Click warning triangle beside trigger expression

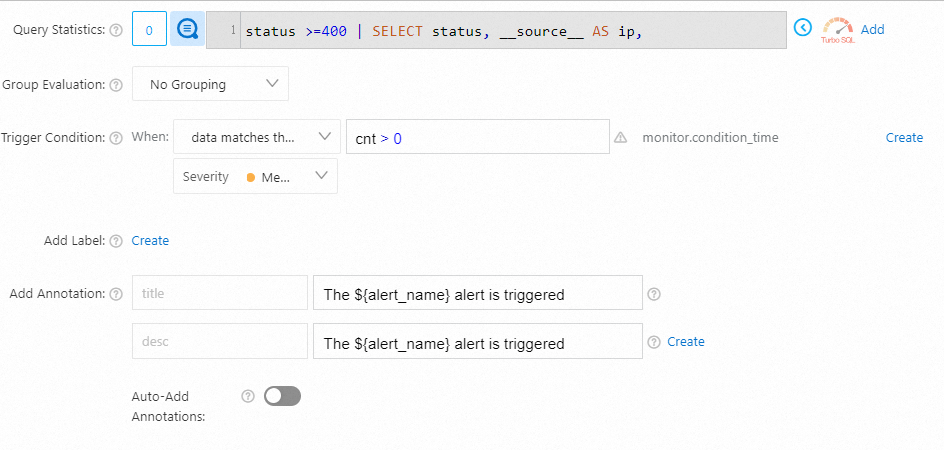[620, 138]
